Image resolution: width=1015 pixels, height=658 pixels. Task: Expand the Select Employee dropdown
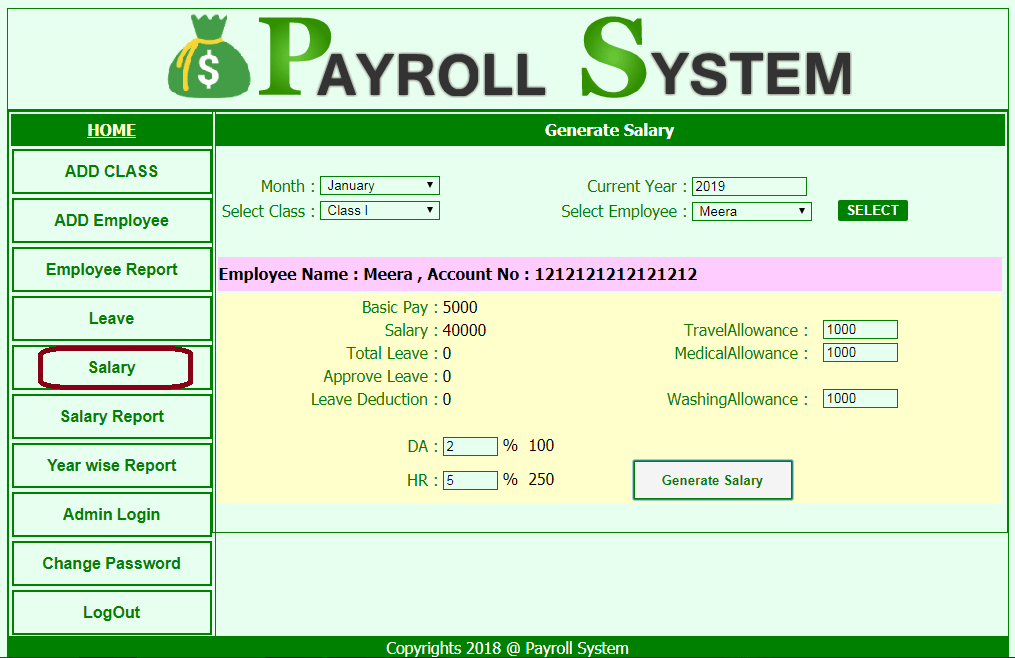click(x=752, y=211)
